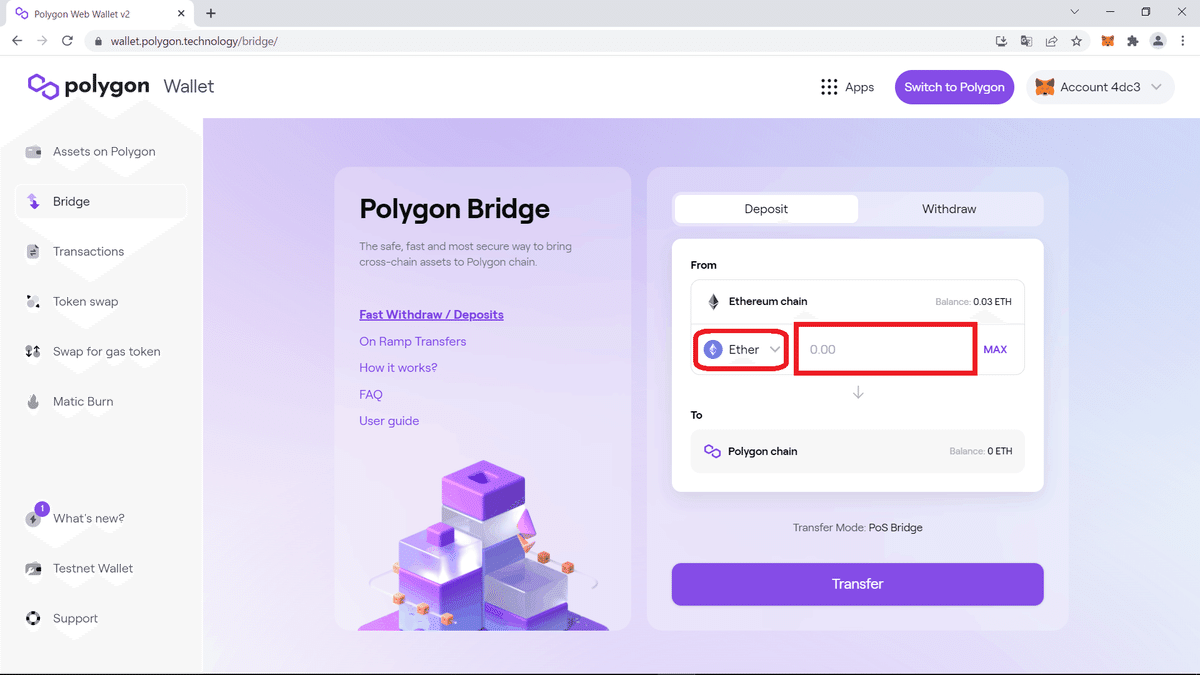Click Switch to Polygon button
Viewport: 1200px width, 675px height.
[954, 87]
